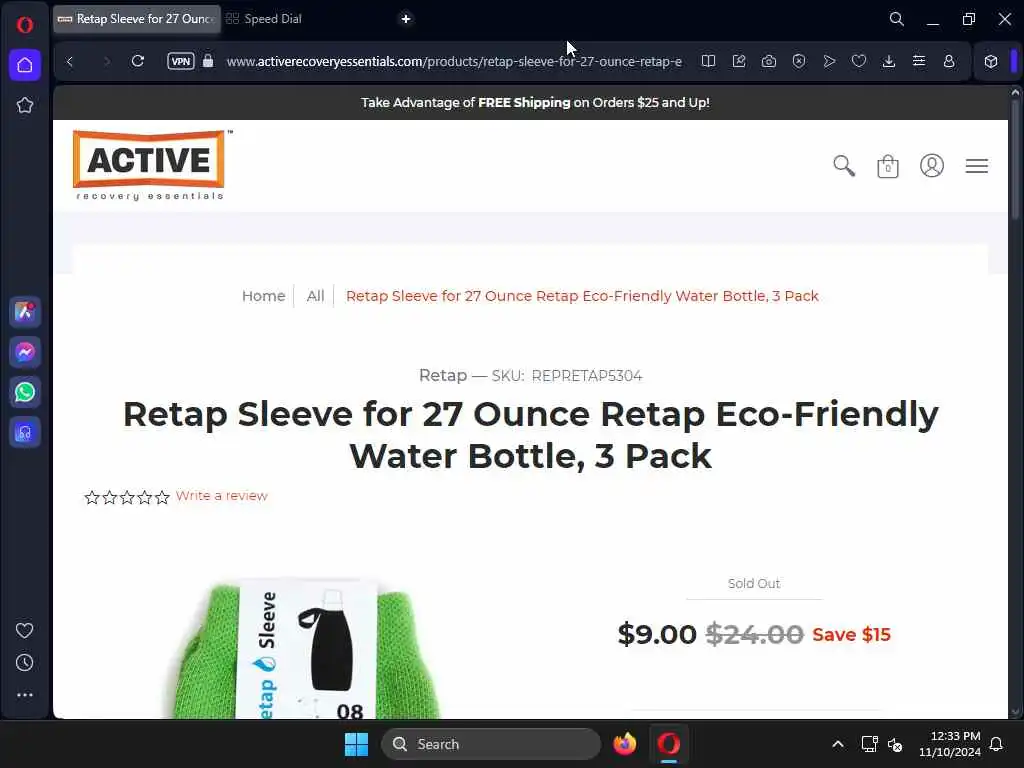This screenshot has height=768, width=1024.
Task: Open reader mode book icon
Action: (708, 61)
